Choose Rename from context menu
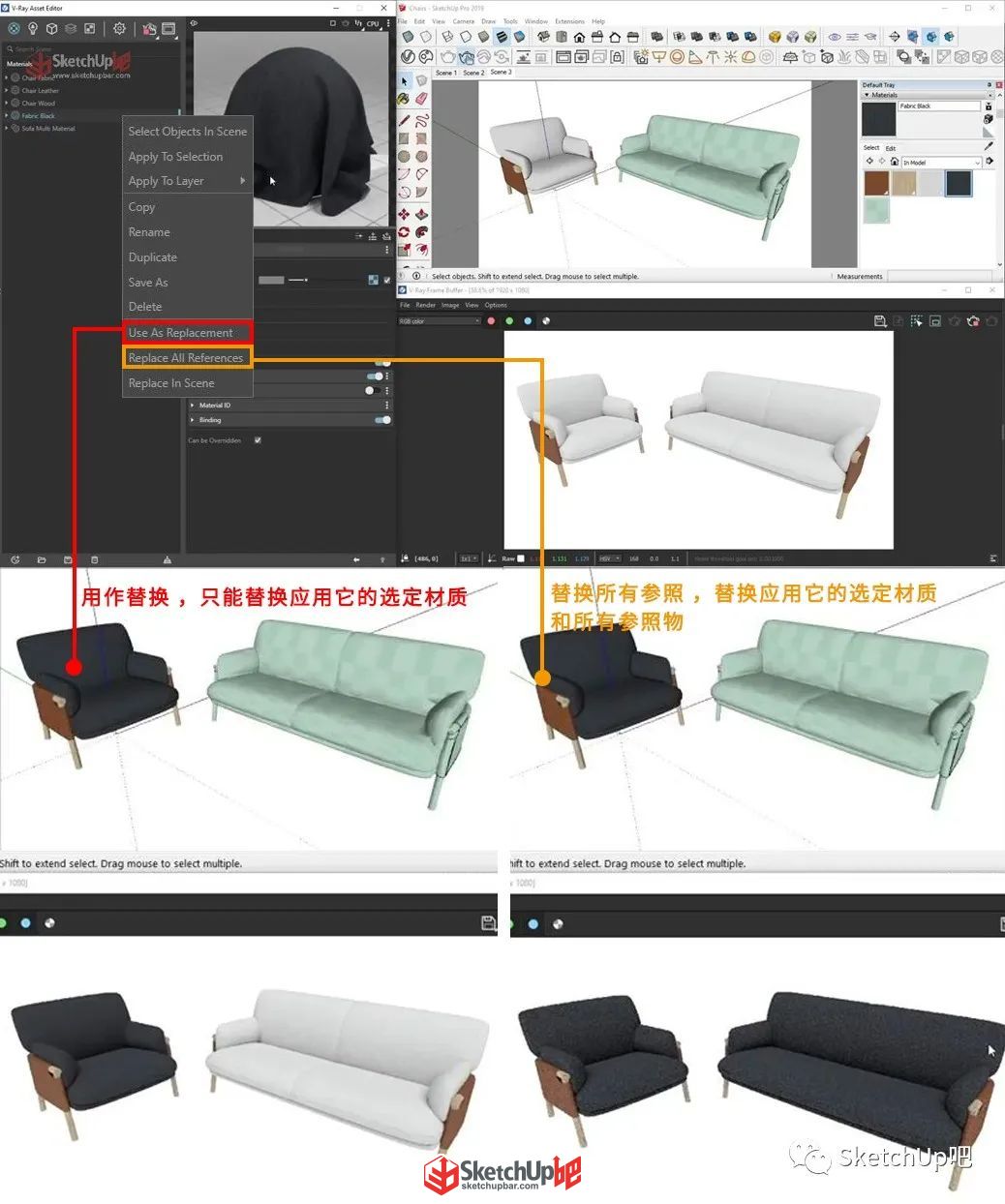 (x=187, y=232)
